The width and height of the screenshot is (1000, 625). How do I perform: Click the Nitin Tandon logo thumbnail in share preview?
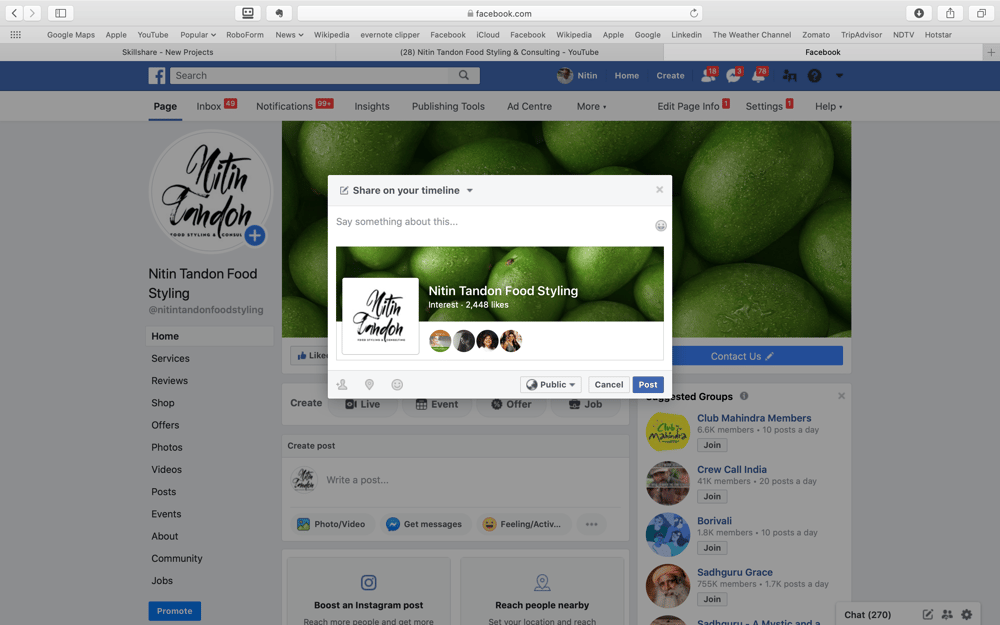tap(381, 316)
